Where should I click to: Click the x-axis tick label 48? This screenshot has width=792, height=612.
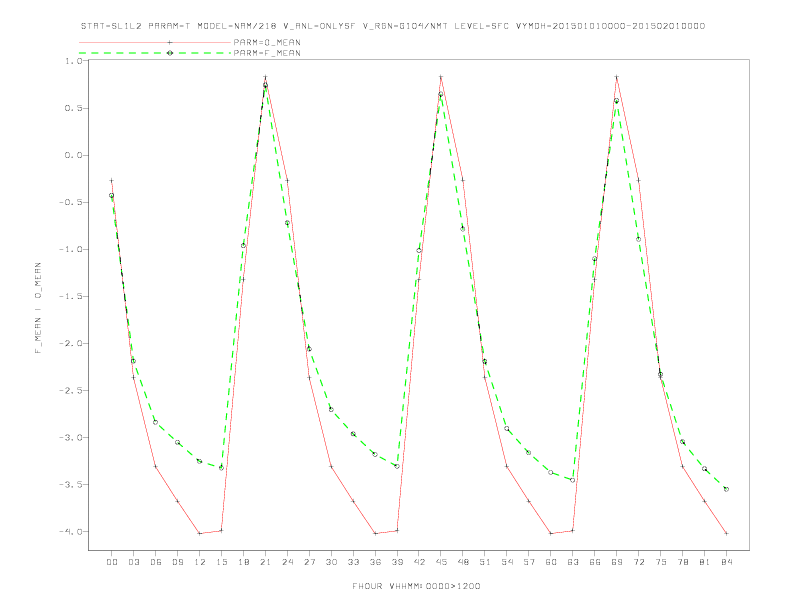[x=463, y=562]
